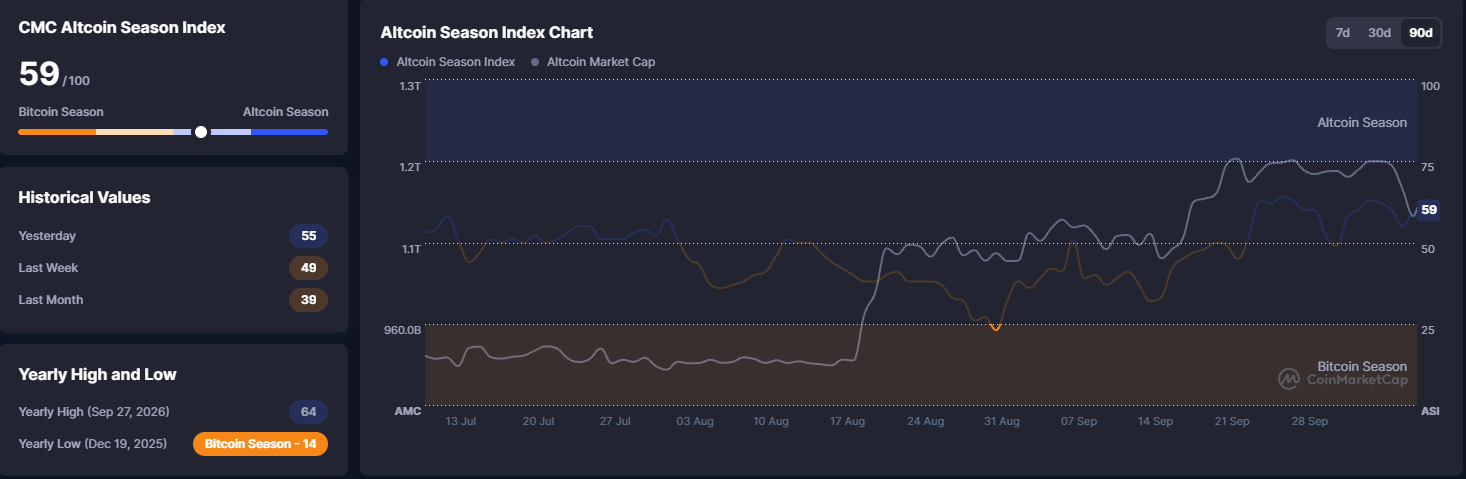Click the 27 Jul date tick
1466x479 pixels.
pos(615,422)
